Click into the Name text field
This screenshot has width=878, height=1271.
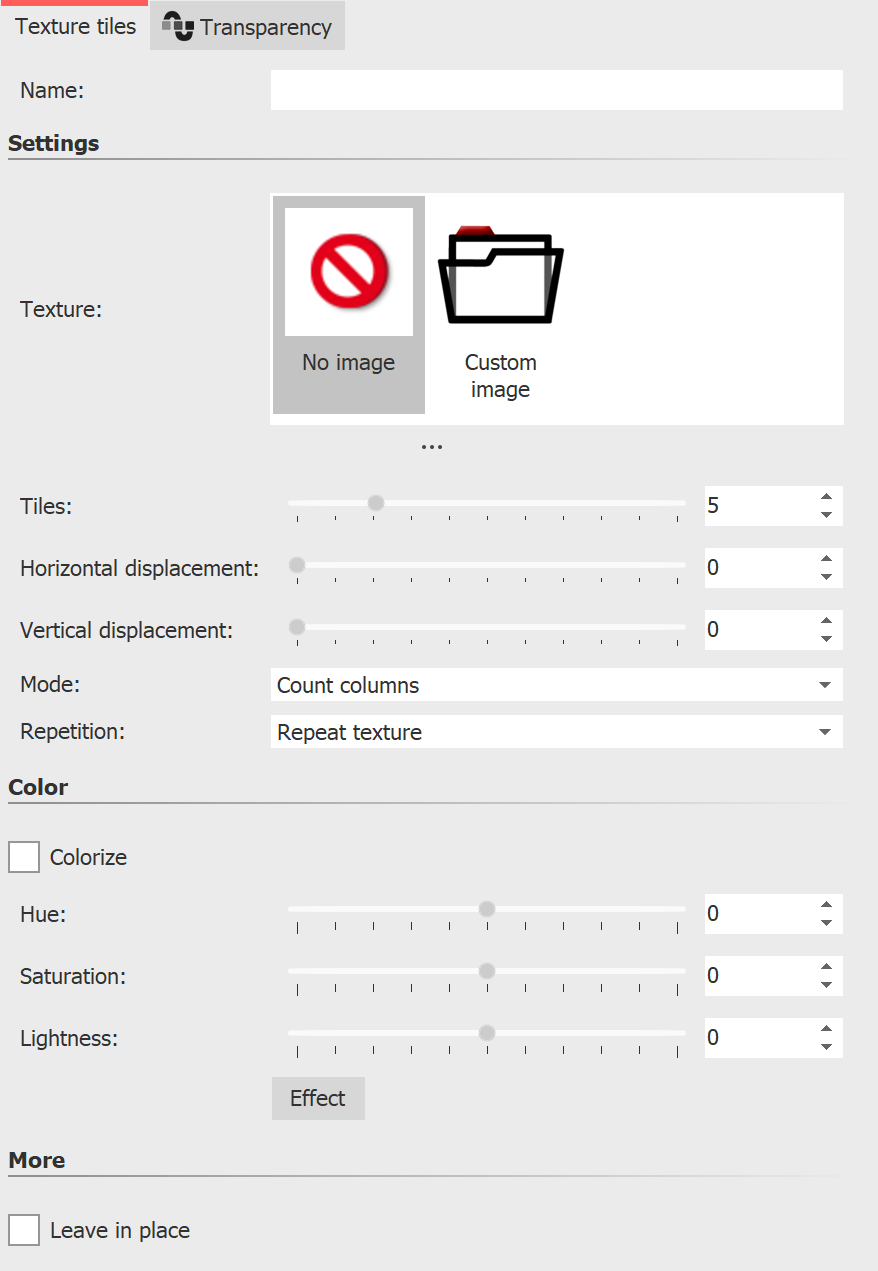556,90
